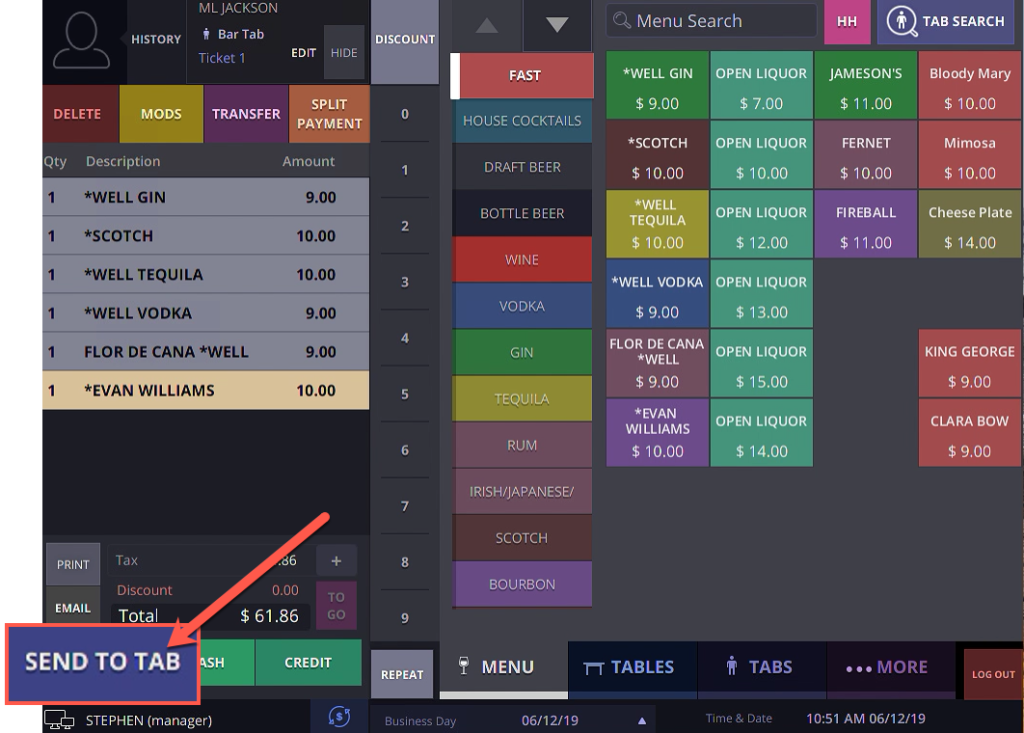The image size is (1024, 733).
Task: Toggle HIDE on the current ticket
Action: point(343,52)
